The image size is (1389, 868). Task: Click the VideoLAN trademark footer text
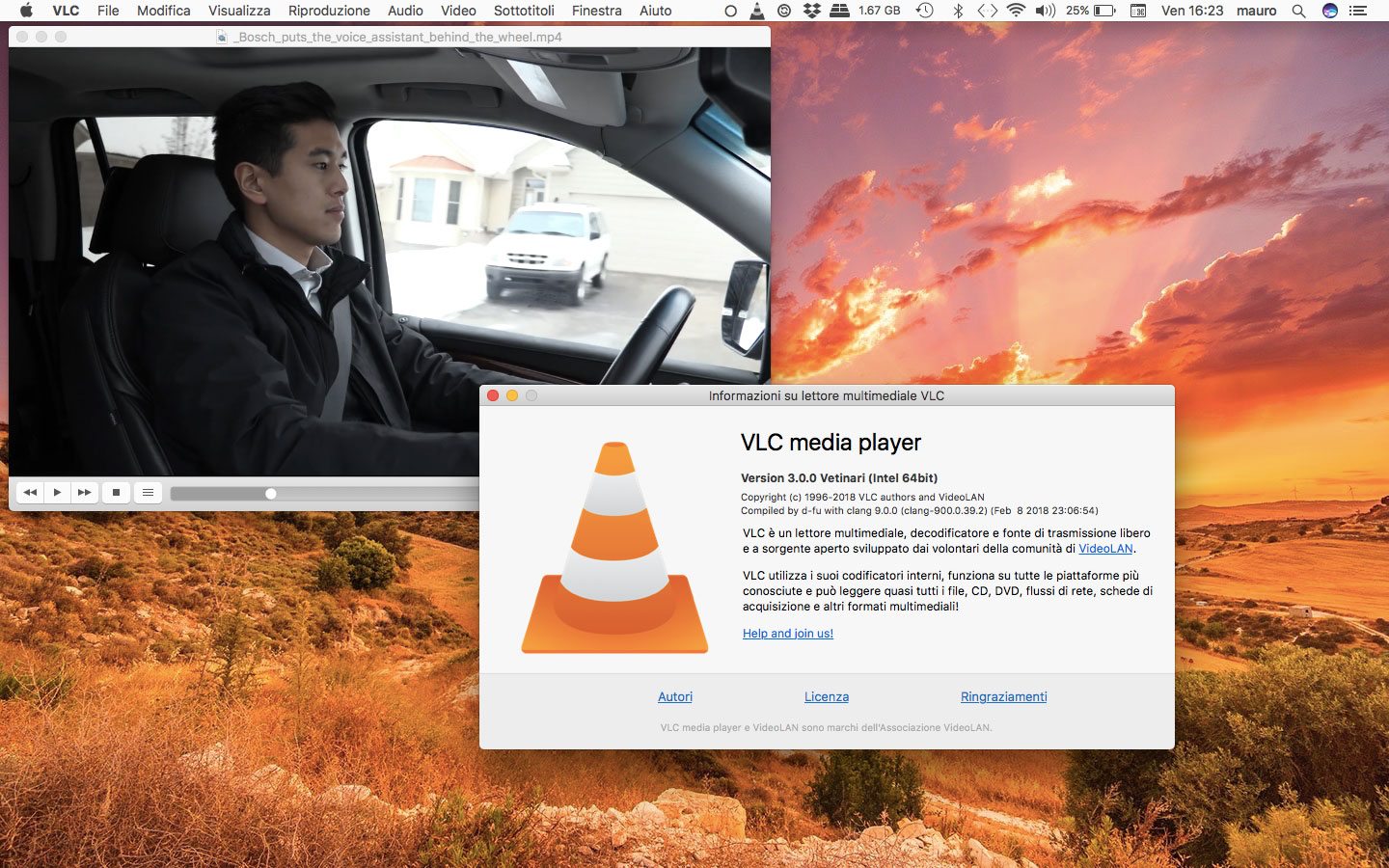pyautogui.click(x=827, y=728)
